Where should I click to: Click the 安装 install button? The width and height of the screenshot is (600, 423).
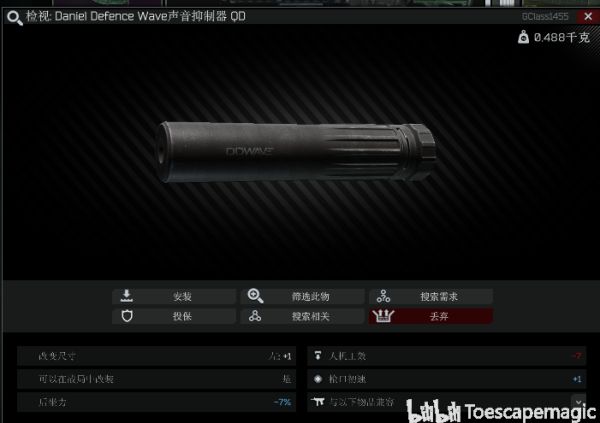174,296
